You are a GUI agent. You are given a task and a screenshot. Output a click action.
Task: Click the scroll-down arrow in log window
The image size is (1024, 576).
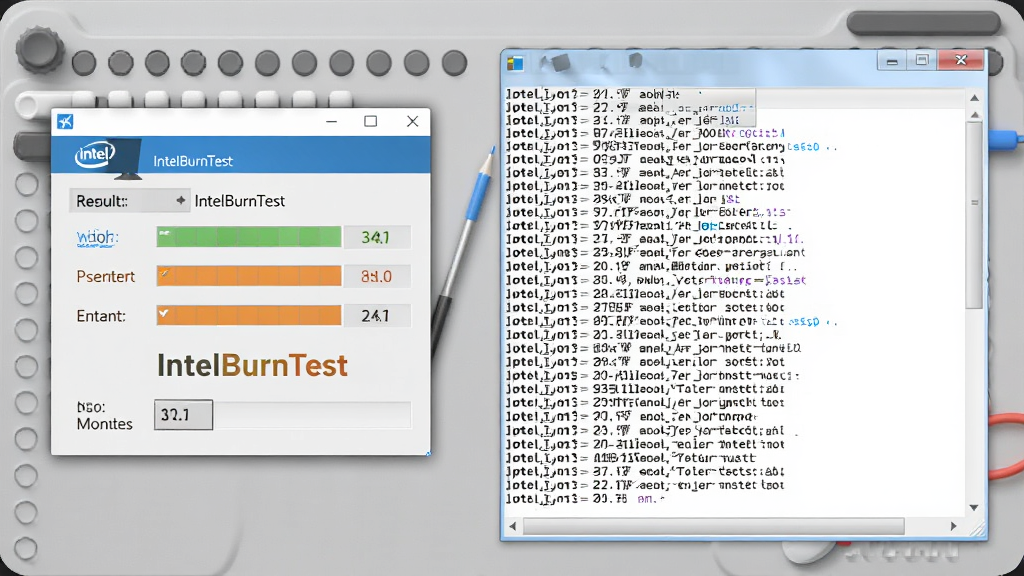click(974, 507)
